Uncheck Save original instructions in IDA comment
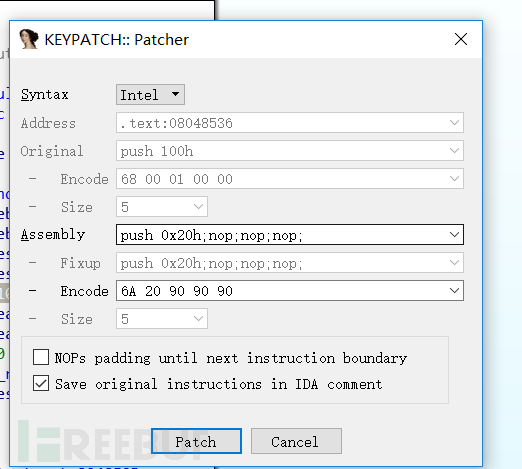This screenshot has height=469, width=522. point(41,383)
